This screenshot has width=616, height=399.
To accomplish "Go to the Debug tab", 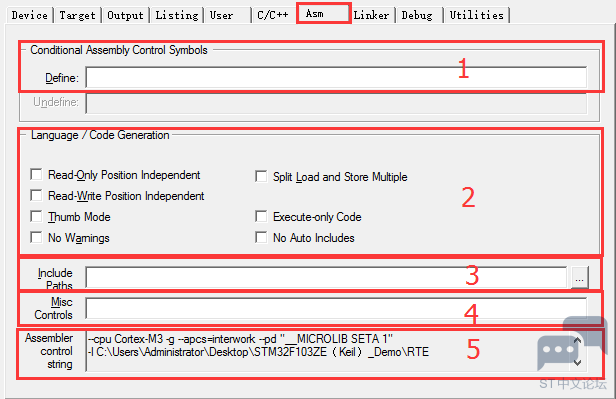I will [x=420, y=15].
